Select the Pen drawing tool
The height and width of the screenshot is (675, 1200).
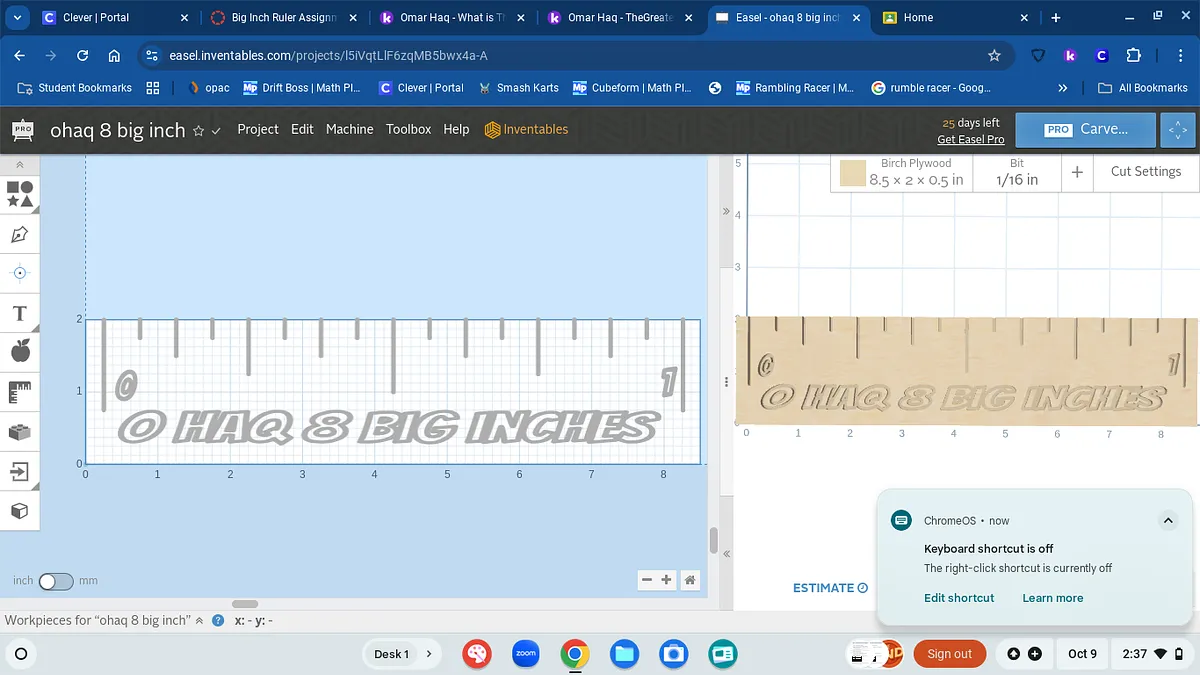click(20, 234)
